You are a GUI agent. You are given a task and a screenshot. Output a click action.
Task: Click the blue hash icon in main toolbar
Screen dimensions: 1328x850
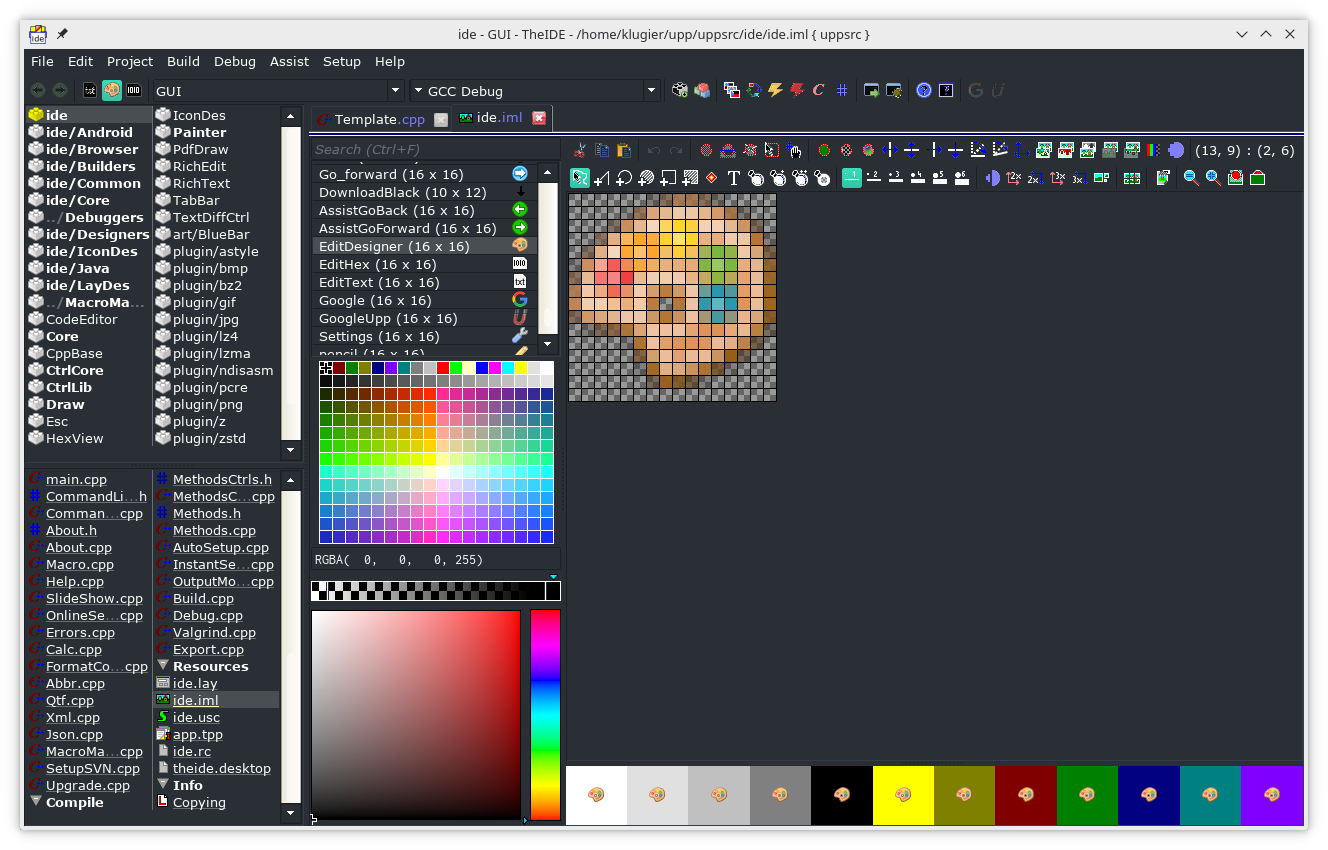point(842,90)
